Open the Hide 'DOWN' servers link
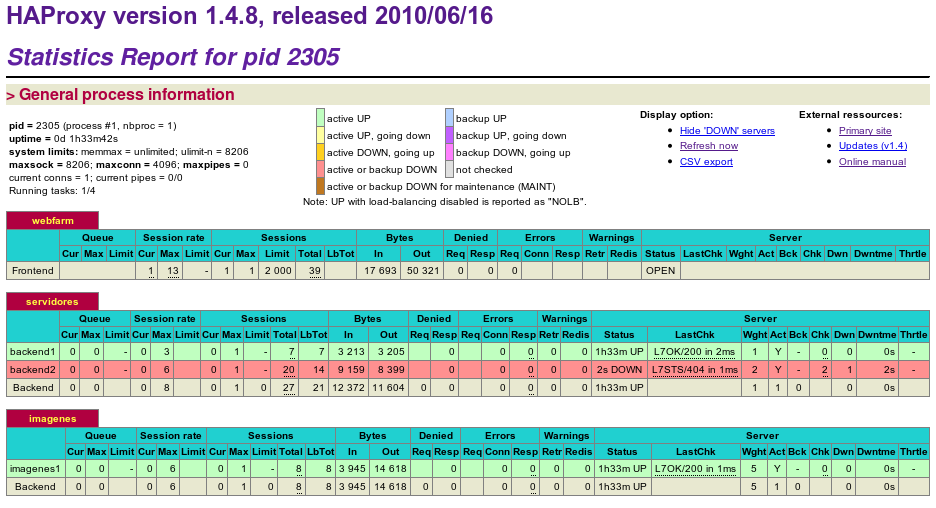Image resolution: width=936 pixels, height=508 pixels. tap(727, 131)
